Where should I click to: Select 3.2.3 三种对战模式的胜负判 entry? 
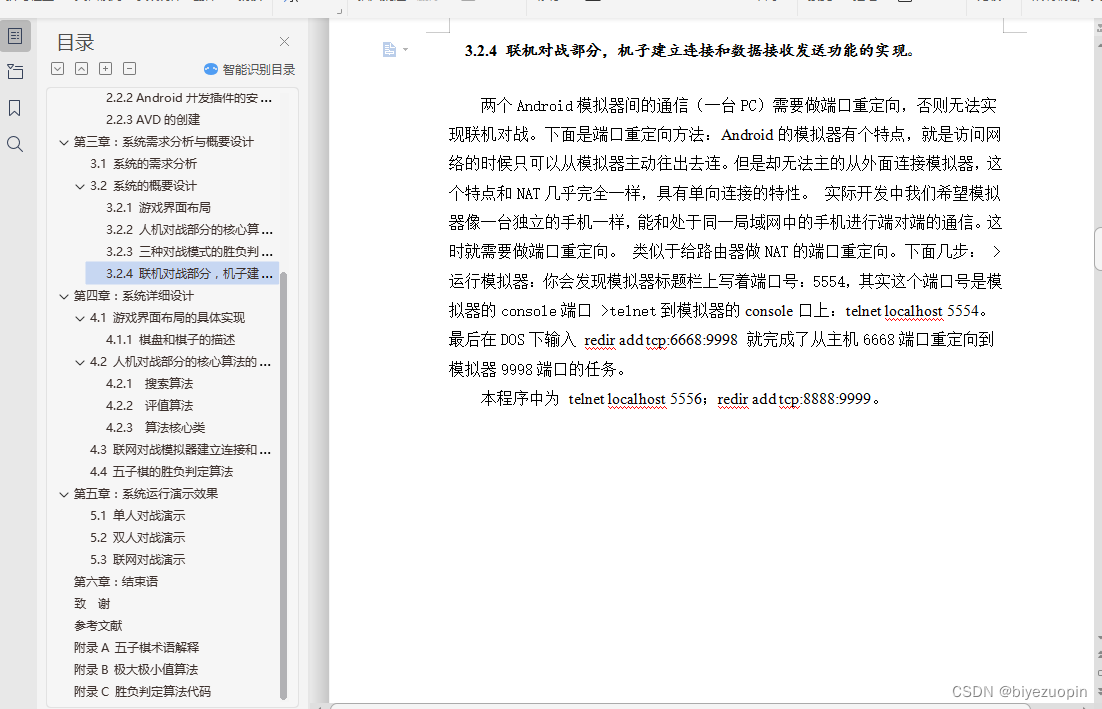pyautogui.click(x=189, y=252)
